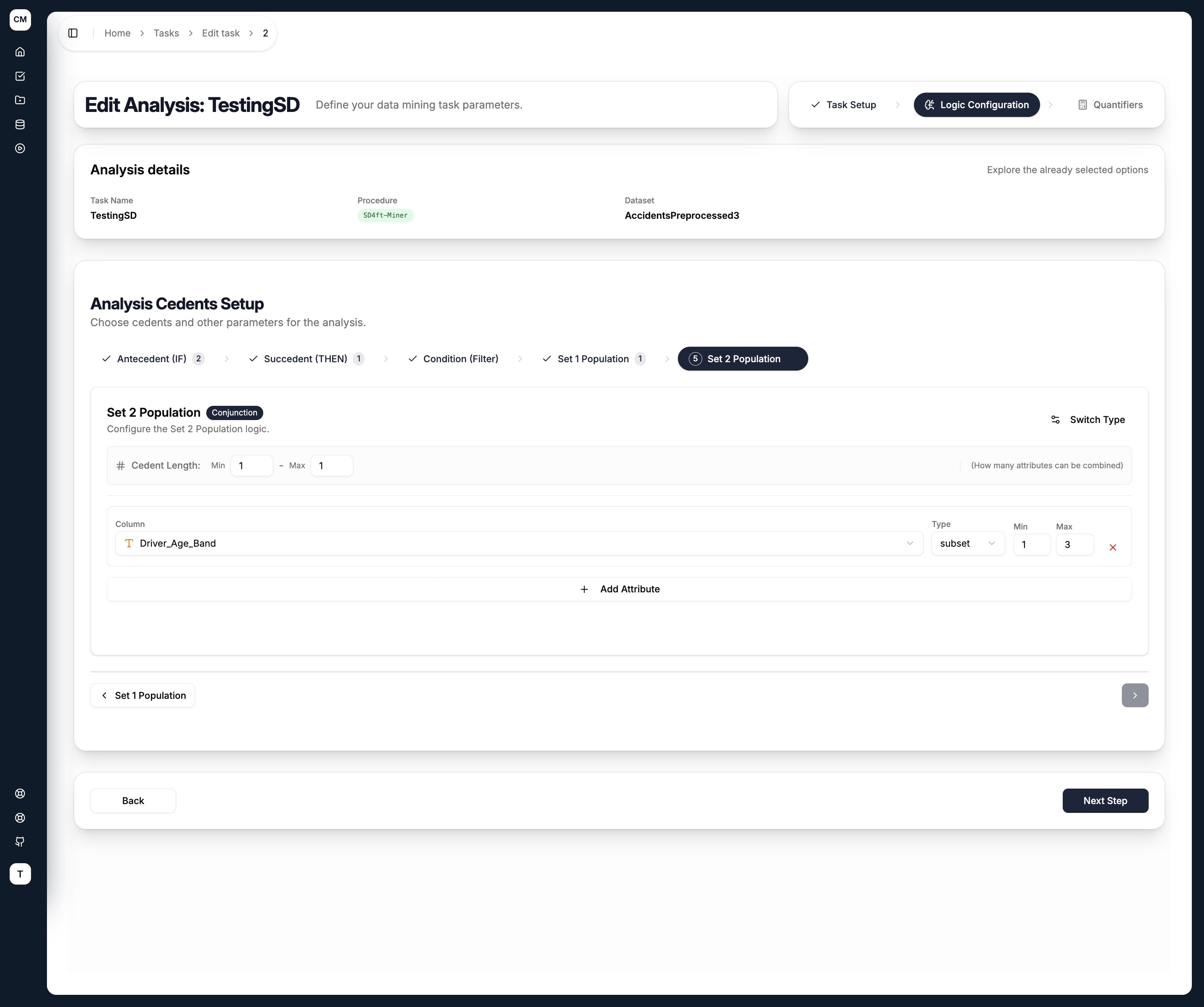Screen dimensions: 1204x1007
Task: Click the hash icon beside Cedent Length
Action: pos(120,466)
